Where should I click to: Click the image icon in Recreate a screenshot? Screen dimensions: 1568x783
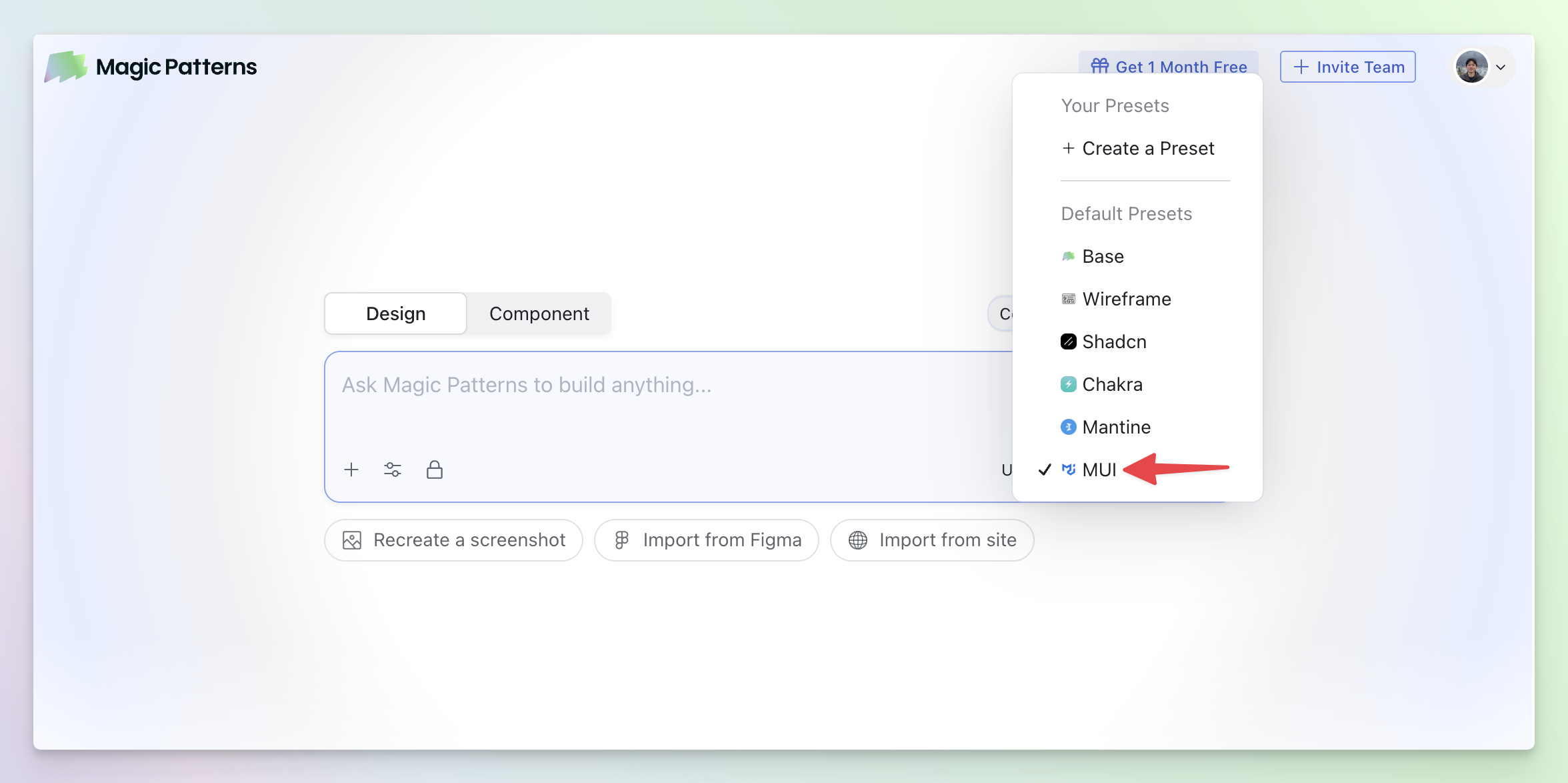tap(352, 540)
